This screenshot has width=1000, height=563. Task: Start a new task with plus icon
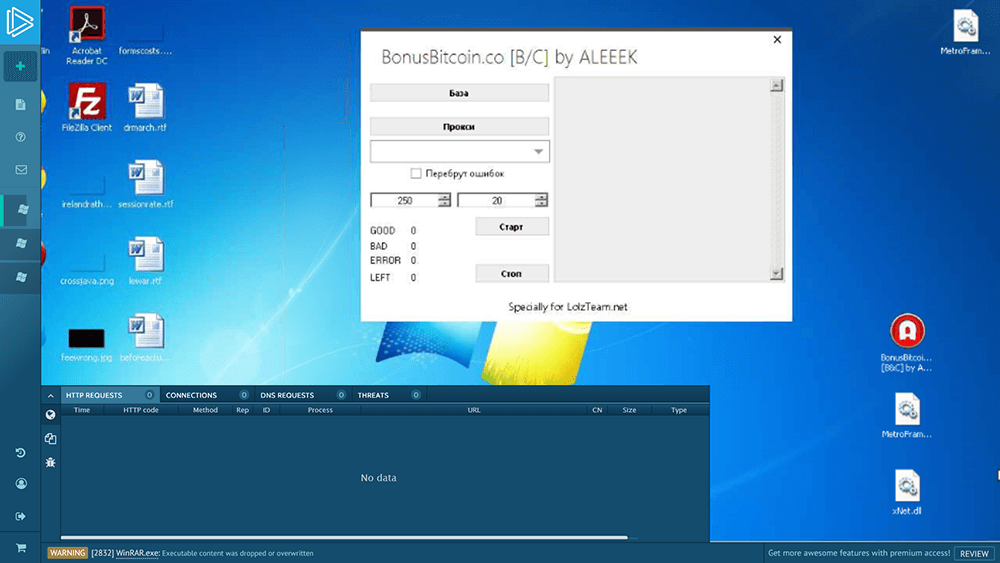tap(20, 66)
